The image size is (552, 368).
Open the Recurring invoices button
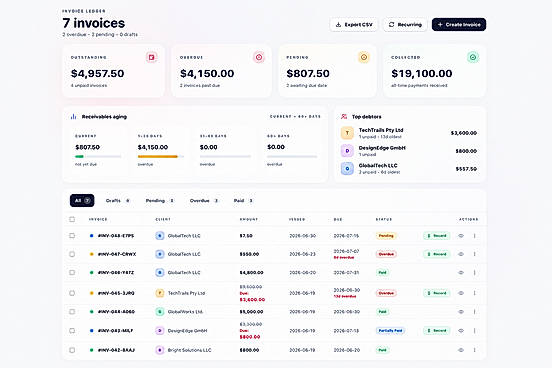pyautogui.click(x=405, y=25)
